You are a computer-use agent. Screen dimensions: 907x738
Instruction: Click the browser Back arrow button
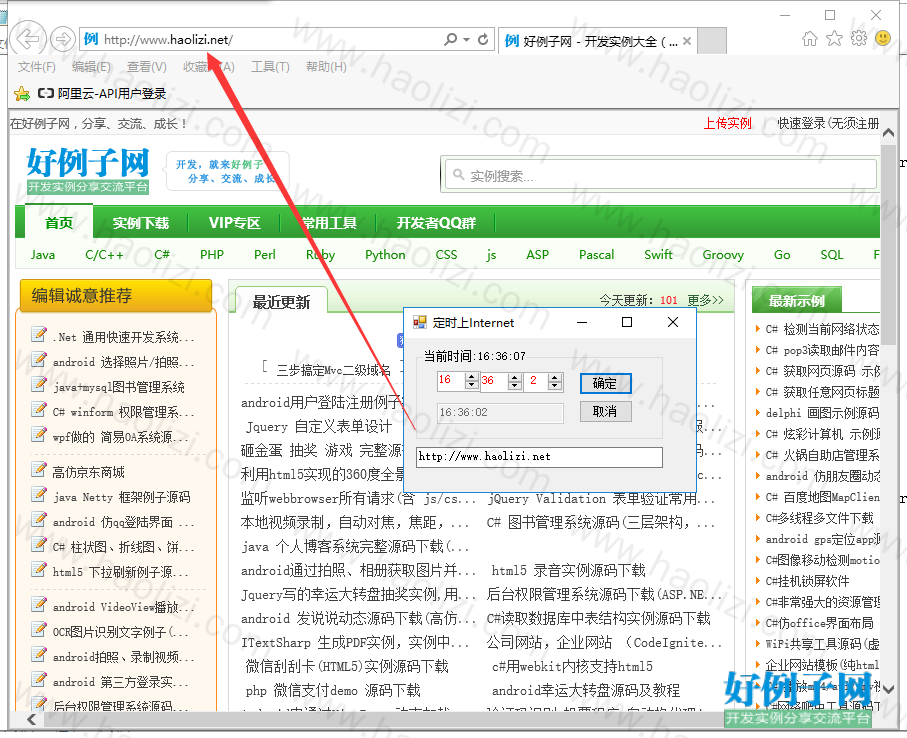(x=27, y=39)
